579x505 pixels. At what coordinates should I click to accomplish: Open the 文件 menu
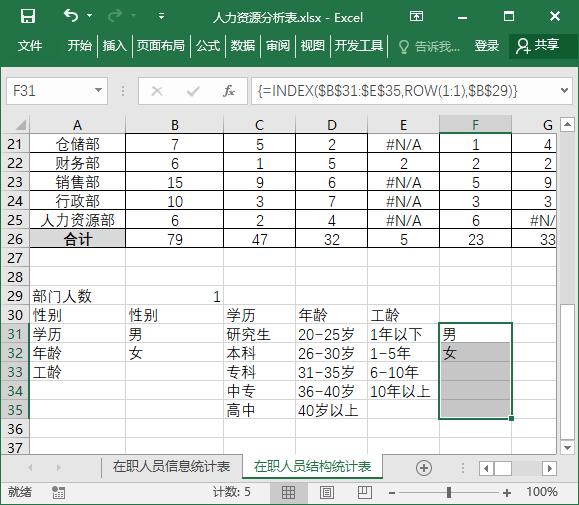[x=30, y=46]
